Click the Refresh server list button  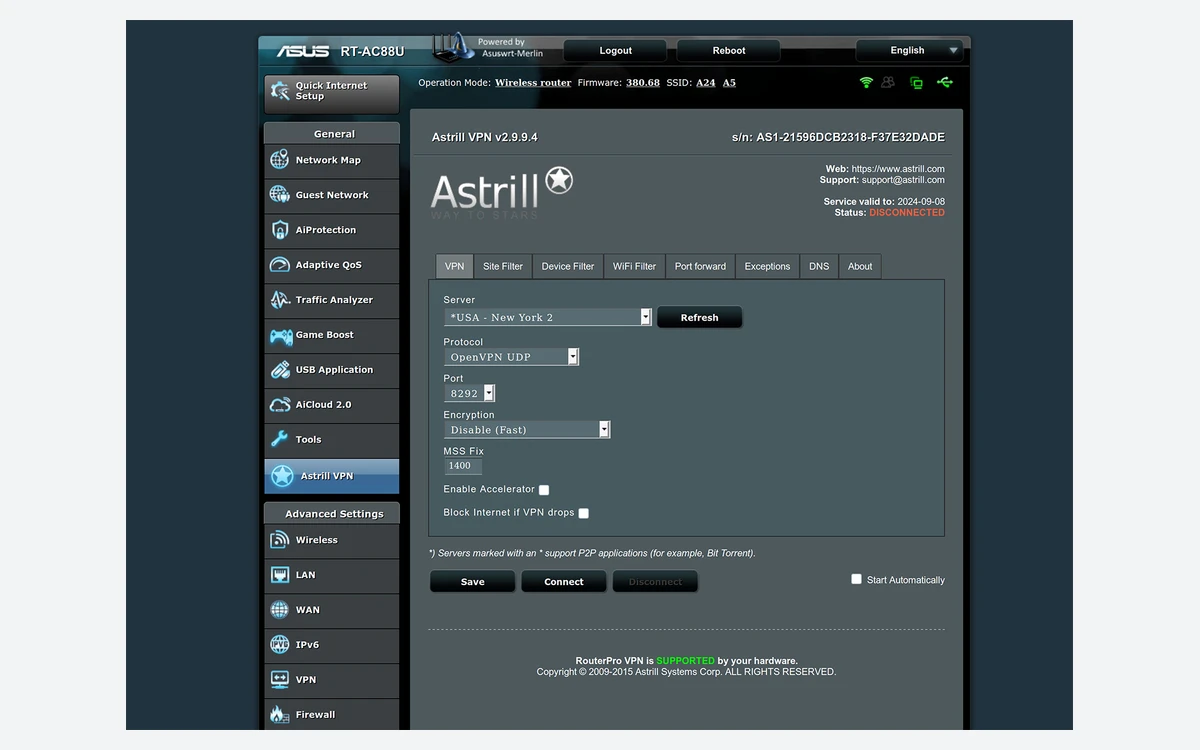700,317
